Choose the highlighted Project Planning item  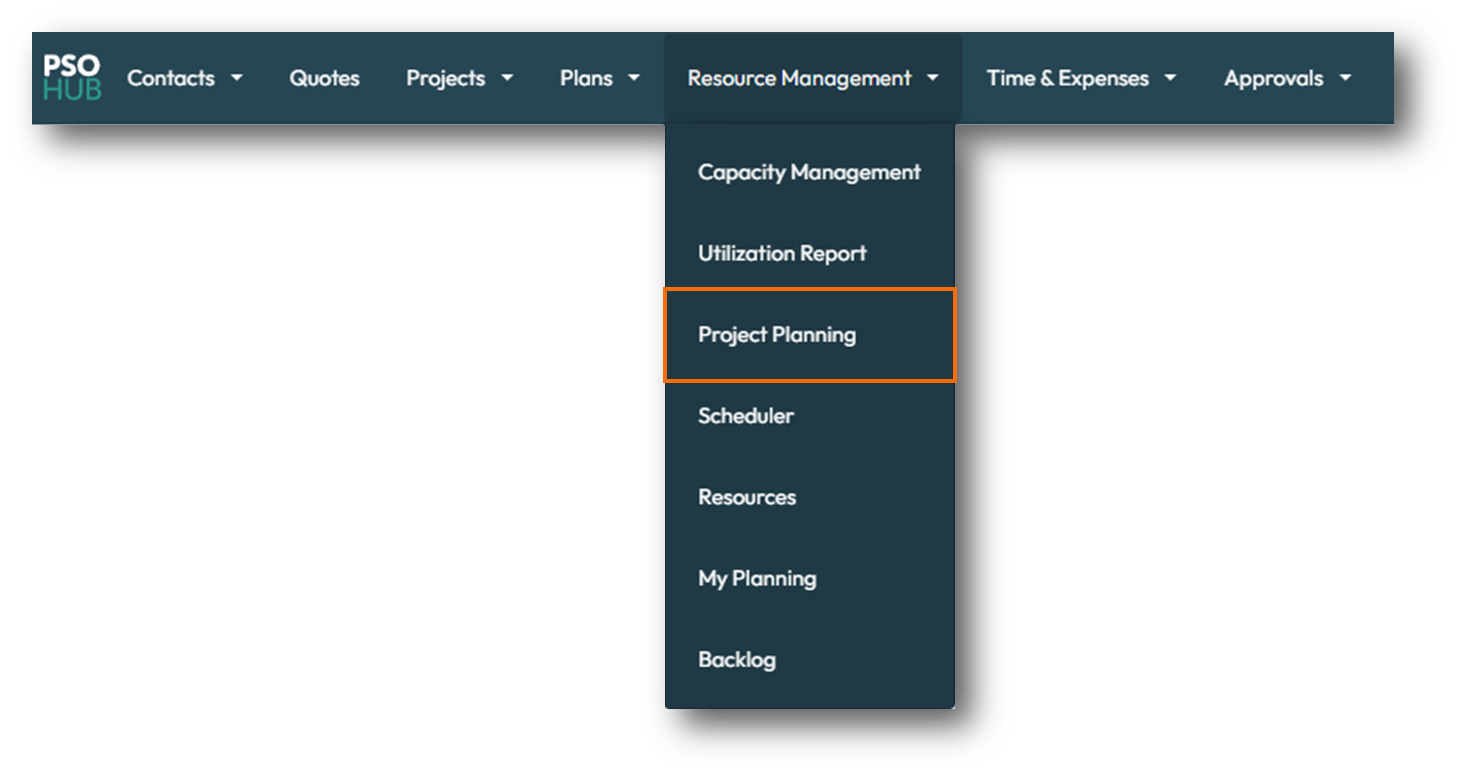[x=777, y=335]
